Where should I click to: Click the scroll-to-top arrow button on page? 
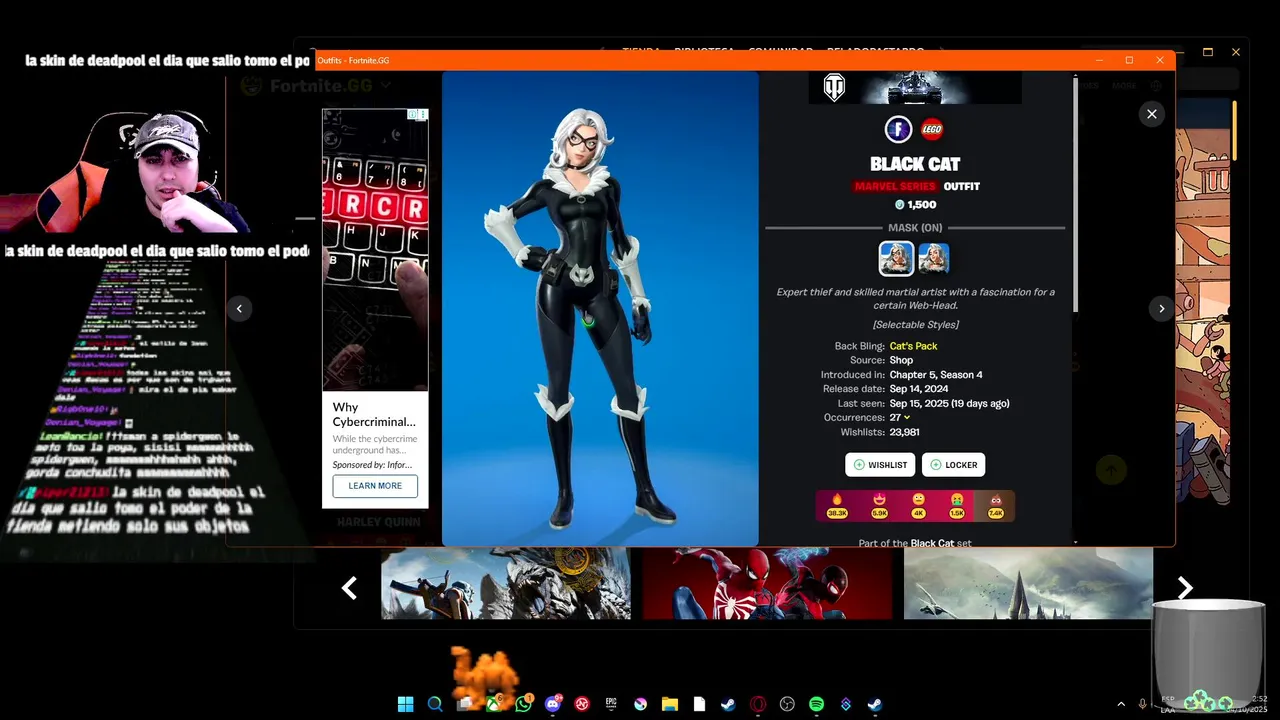click(1111, 469)
